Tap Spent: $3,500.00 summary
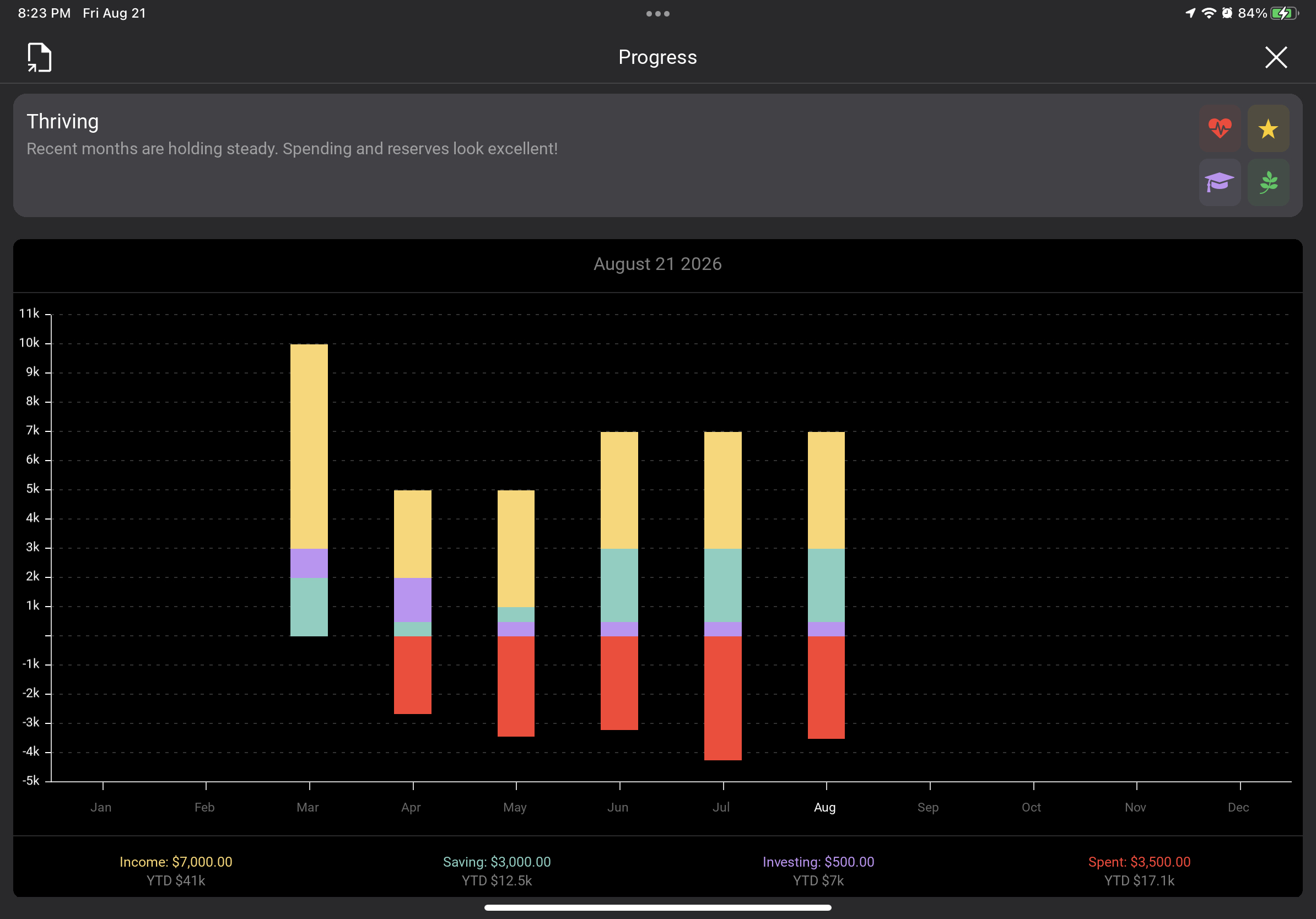 point(1140,862)
